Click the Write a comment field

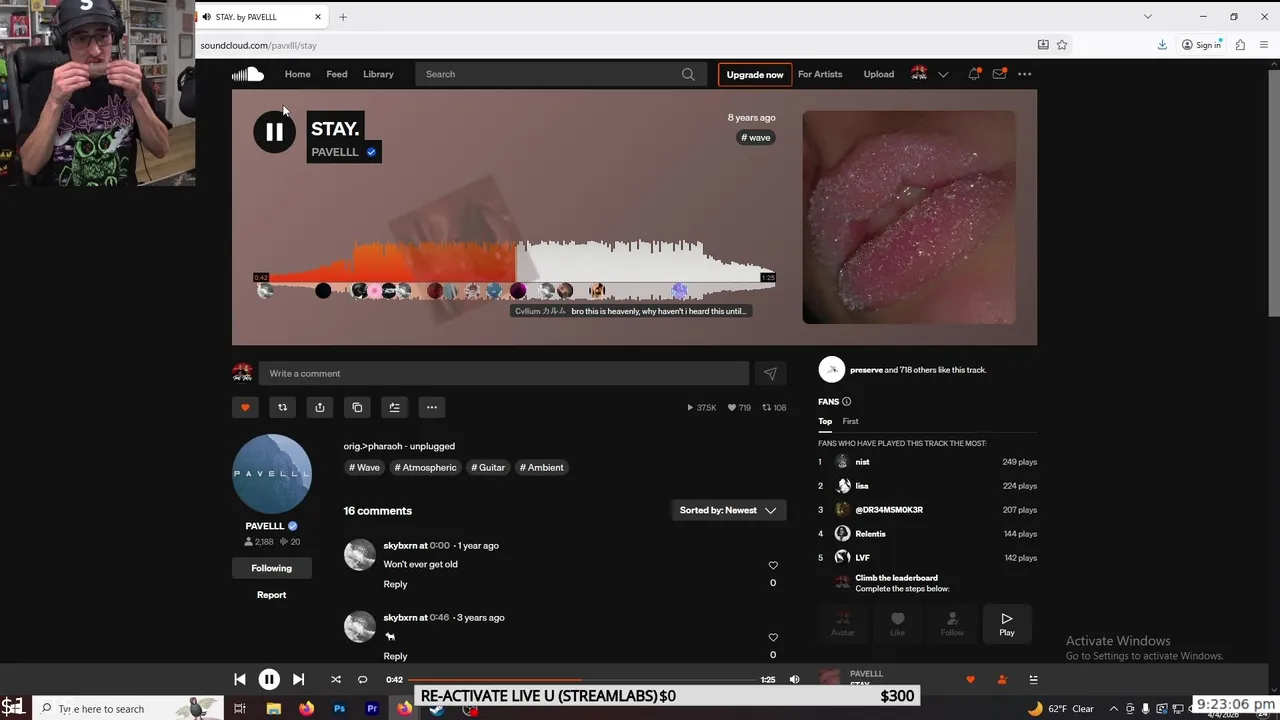coord(504,374)
